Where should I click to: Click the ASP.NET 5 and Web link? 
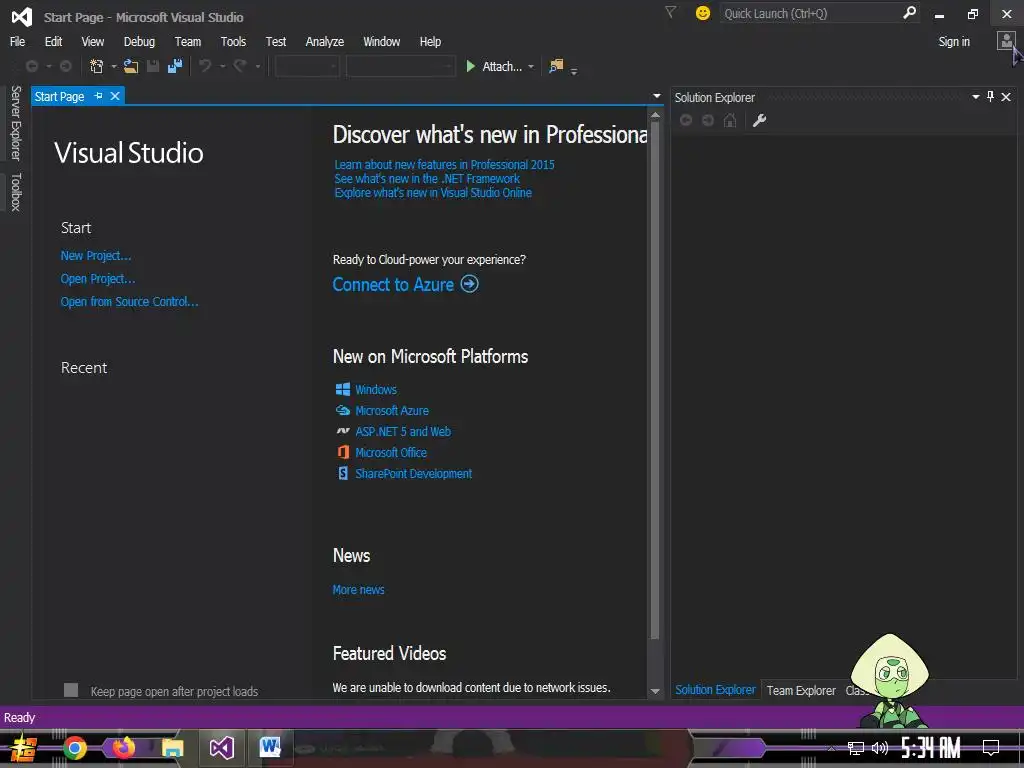click(x=403, y=432)
